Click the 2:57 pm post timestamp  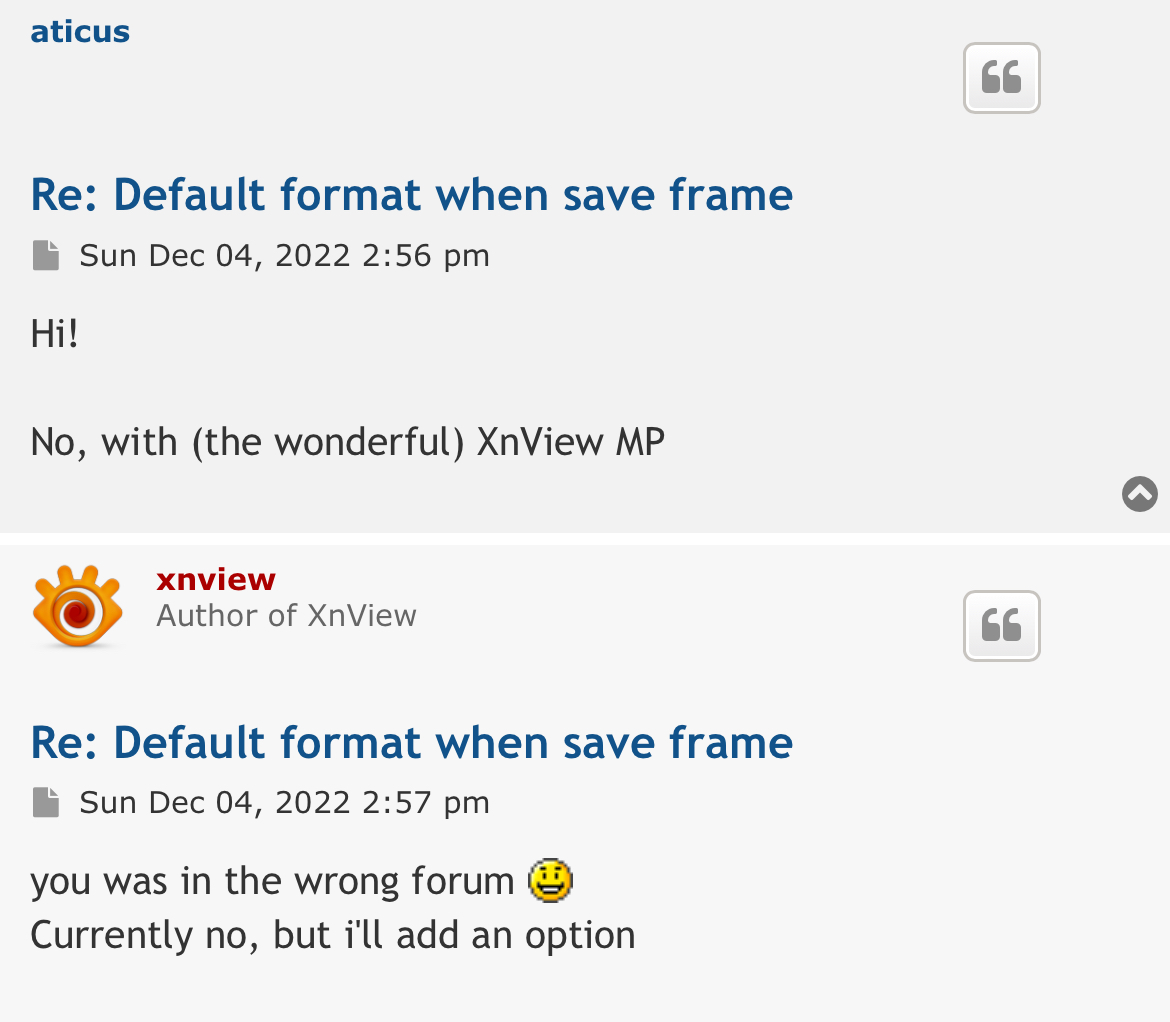point(284,802)
